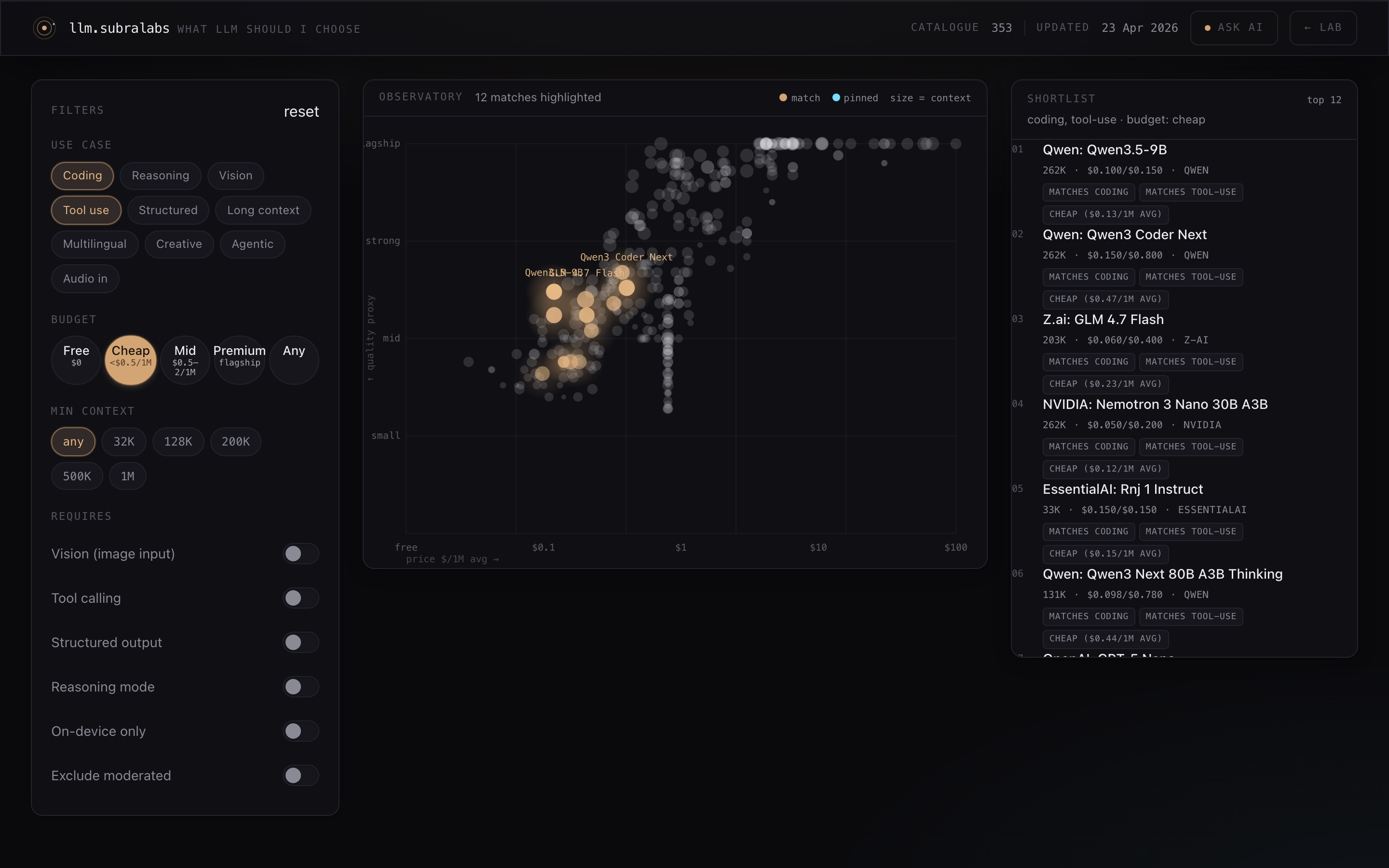Choose the Mid $0.5–2/1M budget
The height and width of the screenshot is (868, 1389).
click(x=185, y=360)
